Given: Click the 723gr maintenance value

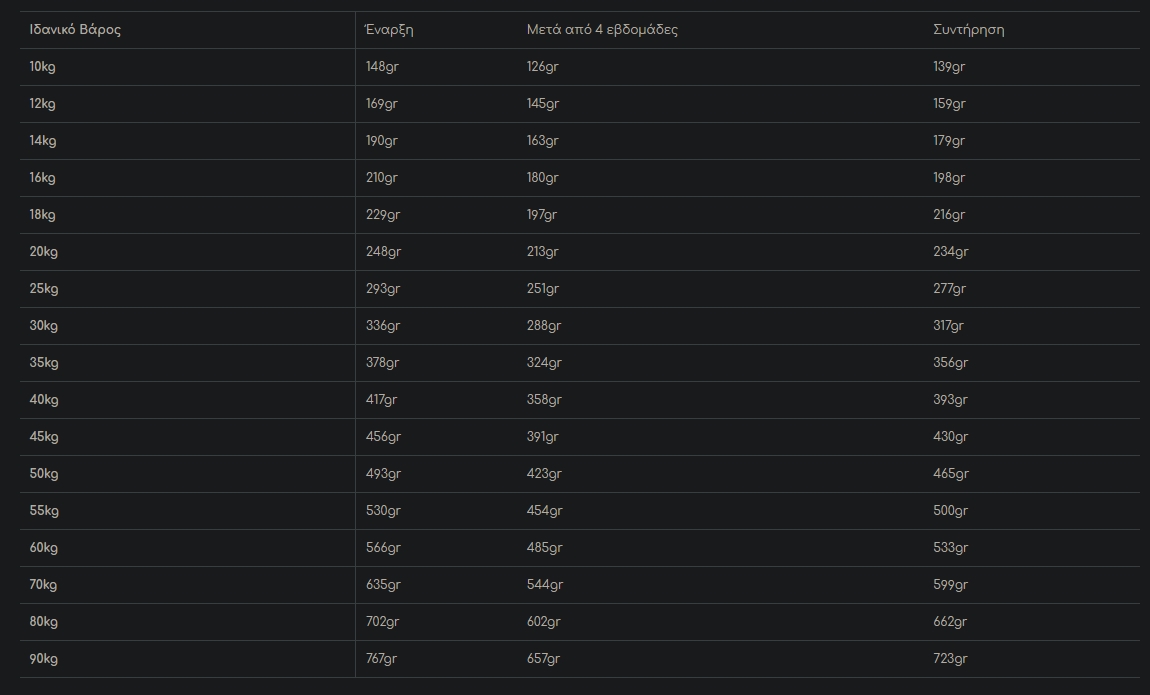Looking at the screenshot, I should point(950,659).
